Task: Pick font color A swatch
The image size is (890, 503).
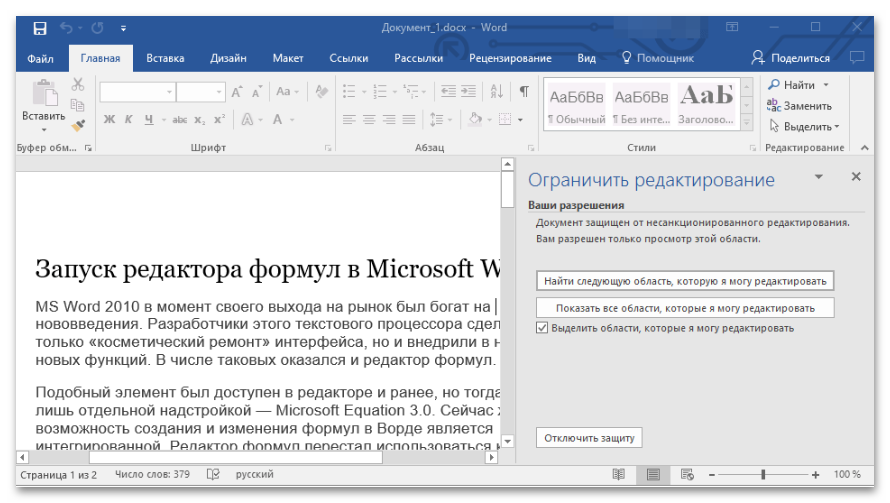Action: (x=278, y=119)
